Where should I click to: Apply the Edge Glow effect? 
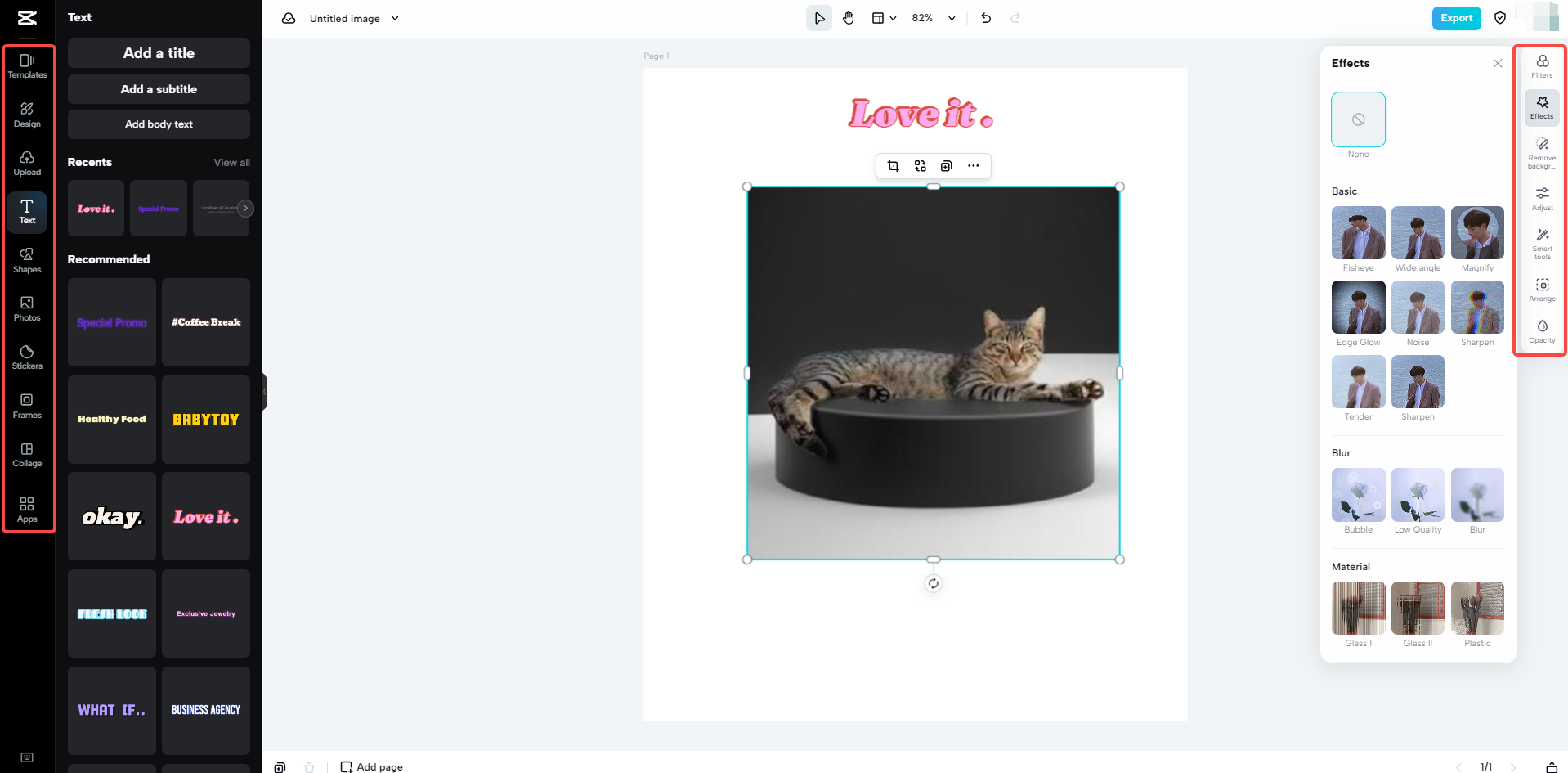click(x=1358, y=308)
